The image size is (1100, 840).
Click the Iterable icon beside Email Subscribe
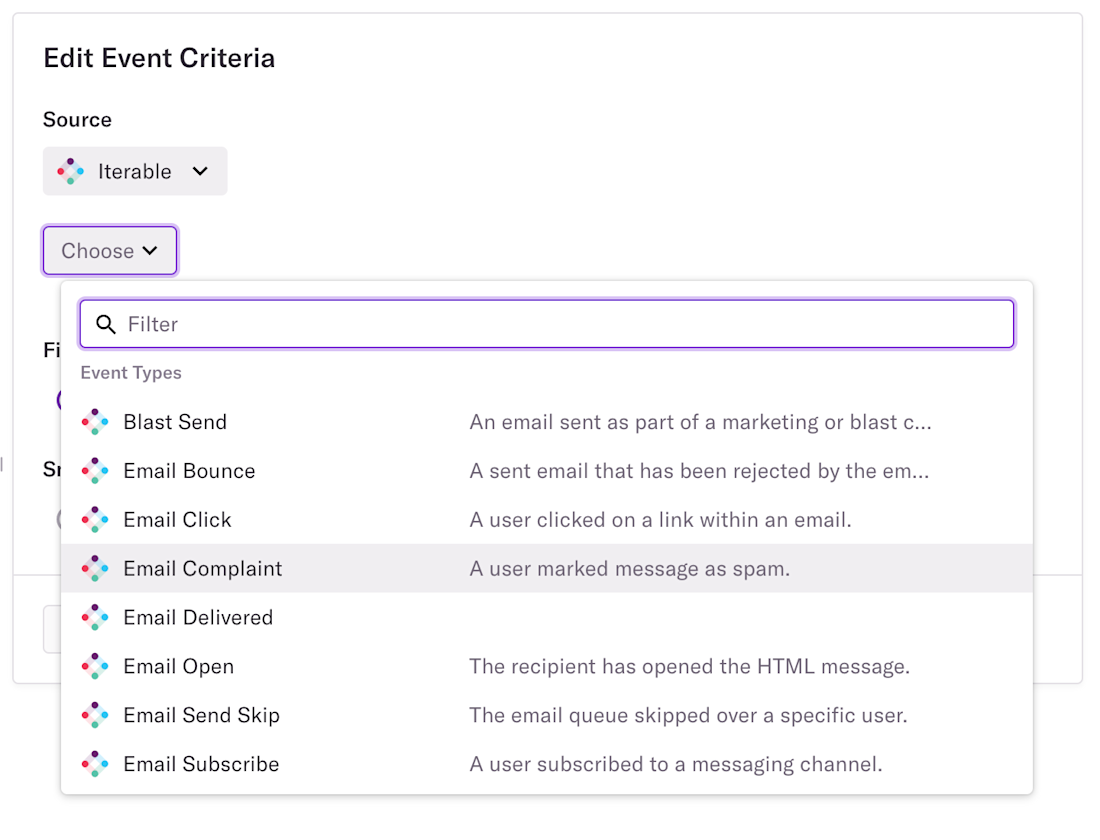click(95, 765)
